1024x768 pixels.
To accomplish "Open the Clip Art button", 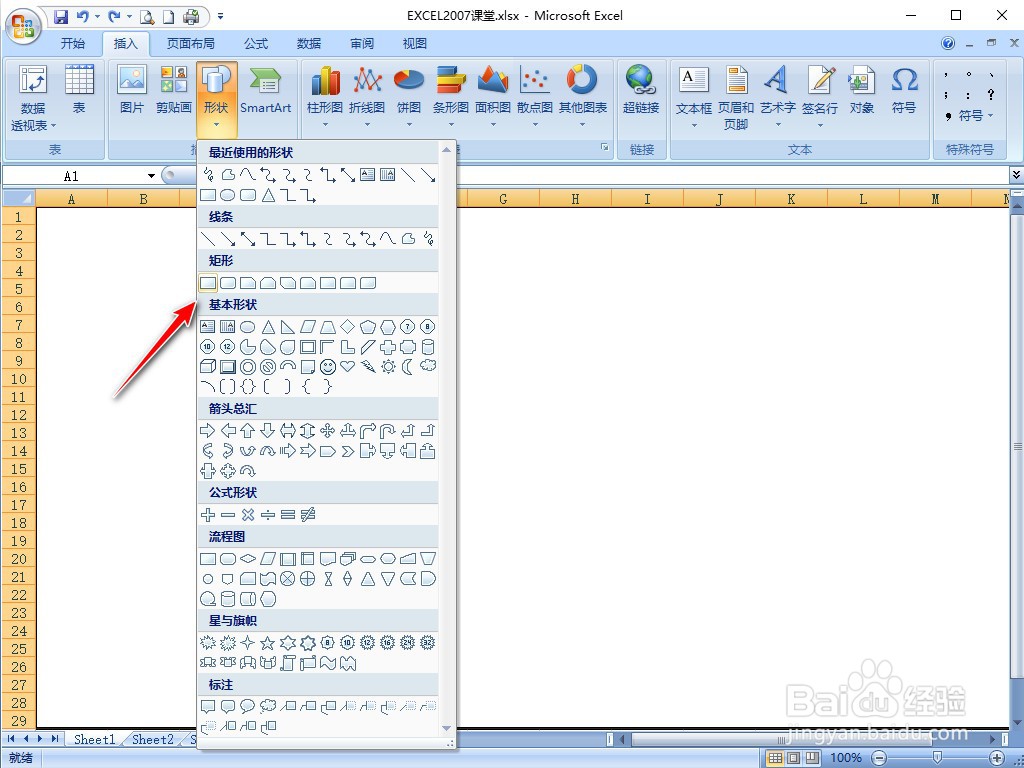I will (174, 90).
